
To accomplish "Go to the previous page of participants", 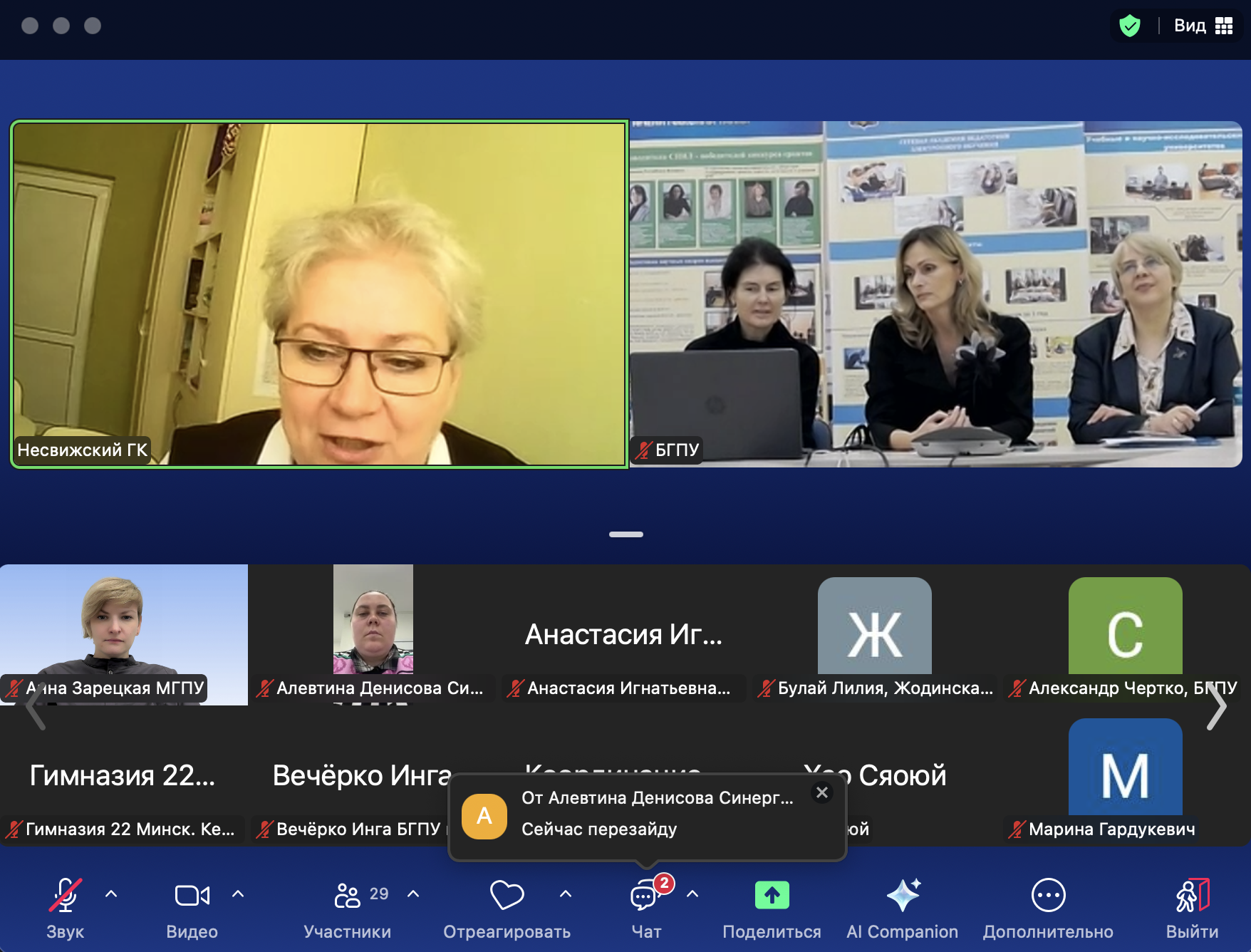I will click(35, 707).
